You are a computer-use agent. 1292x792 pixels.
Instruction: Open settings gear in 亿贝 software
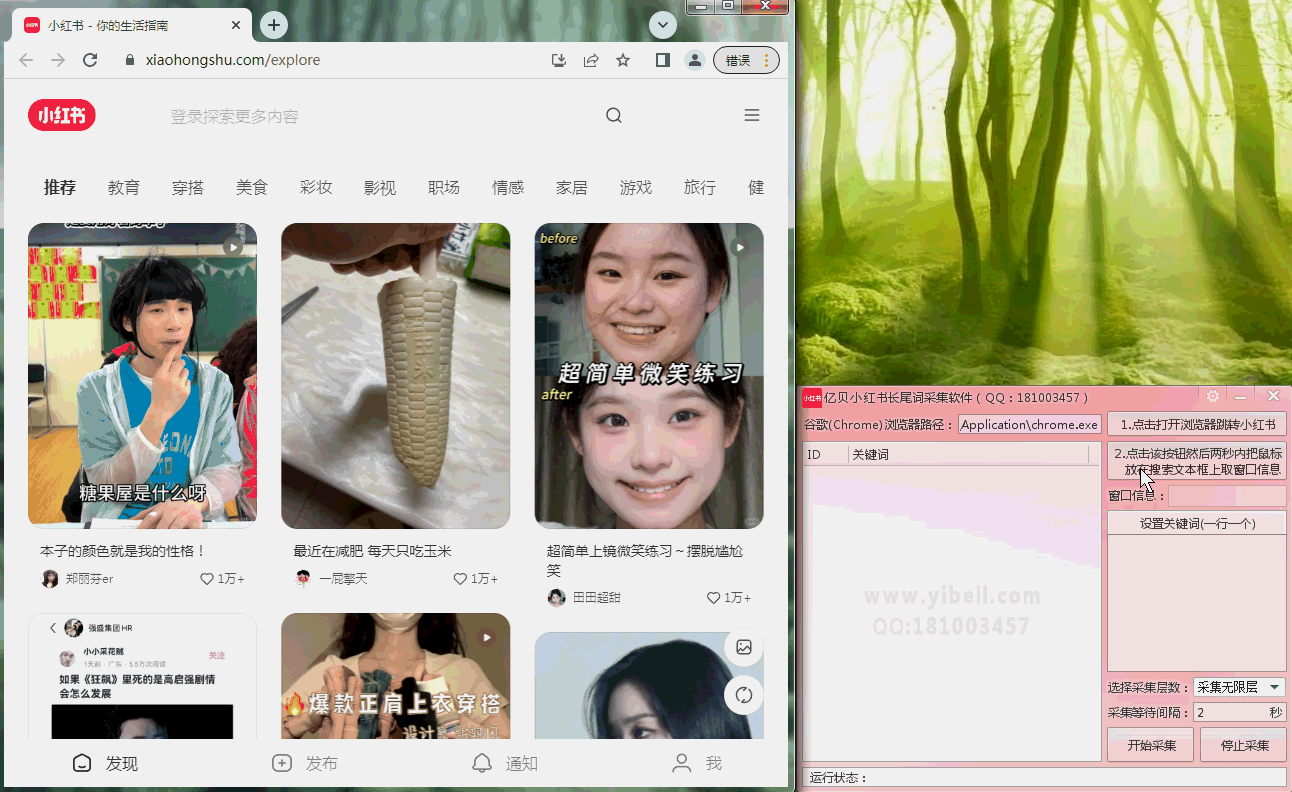point(1213,396)
